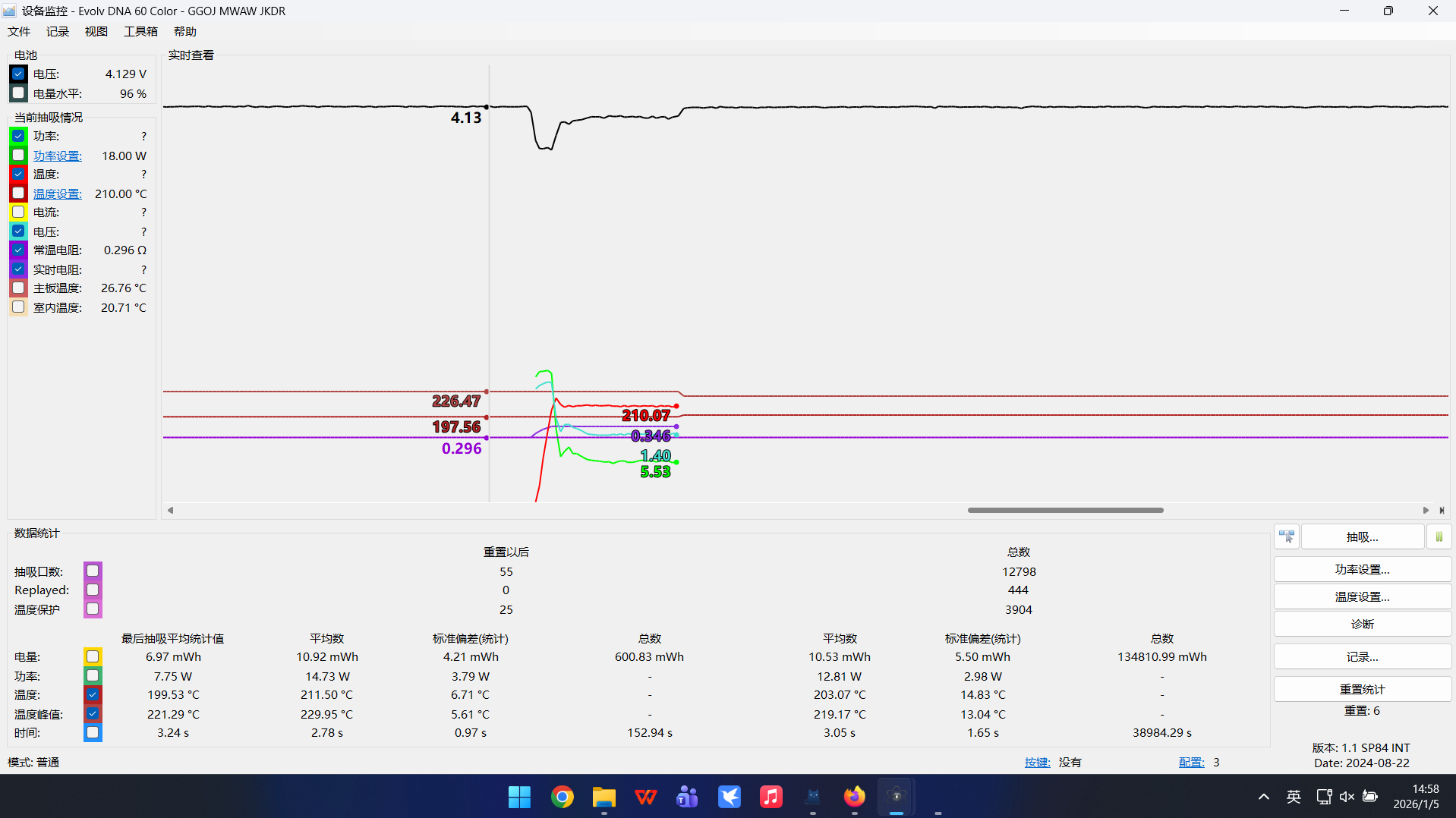Click the 功率设置 link in left panel
The height and width of the screenshot is (818, 1456).
pyautogui.click(x=57, y=156)
